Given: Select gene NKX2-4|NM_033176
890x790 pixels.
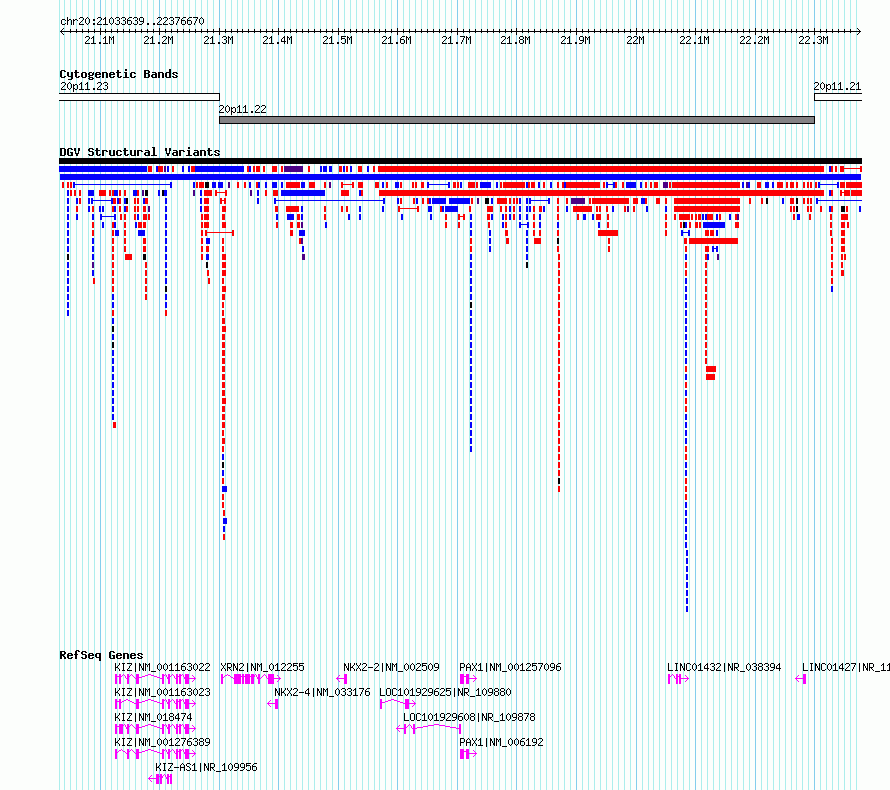Looking at the screenshot, I should [x=322, y=692].
